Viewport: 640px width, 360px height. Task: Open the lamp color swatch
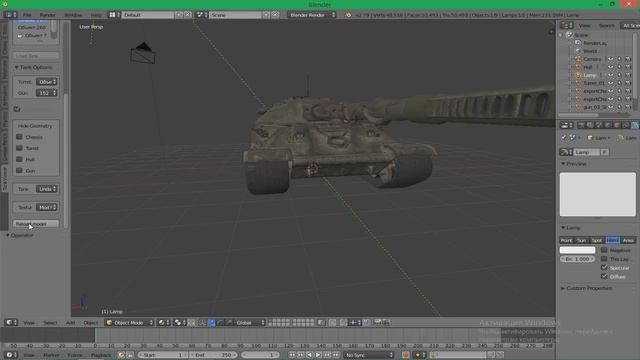[577, 250]
